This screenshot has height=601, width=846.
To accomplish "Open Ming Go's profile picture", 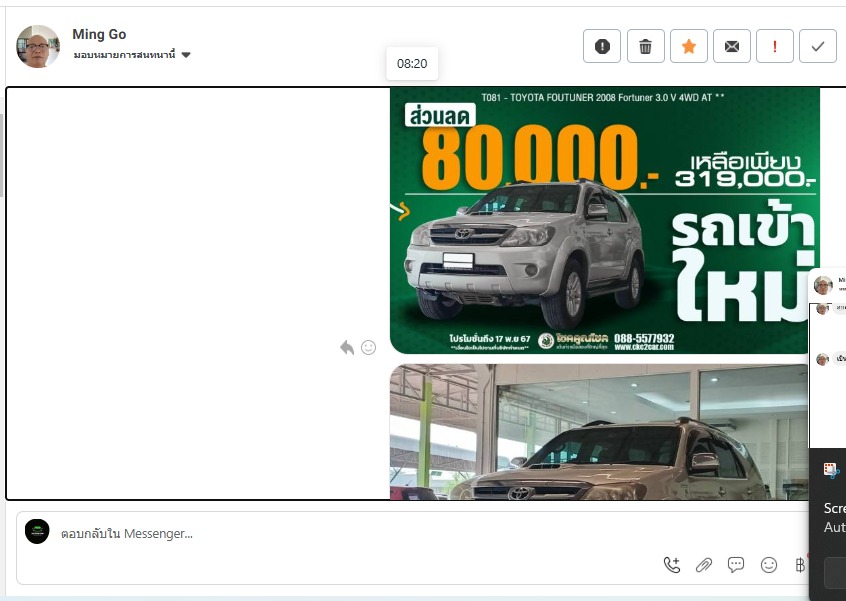I will tap(38, 46).
